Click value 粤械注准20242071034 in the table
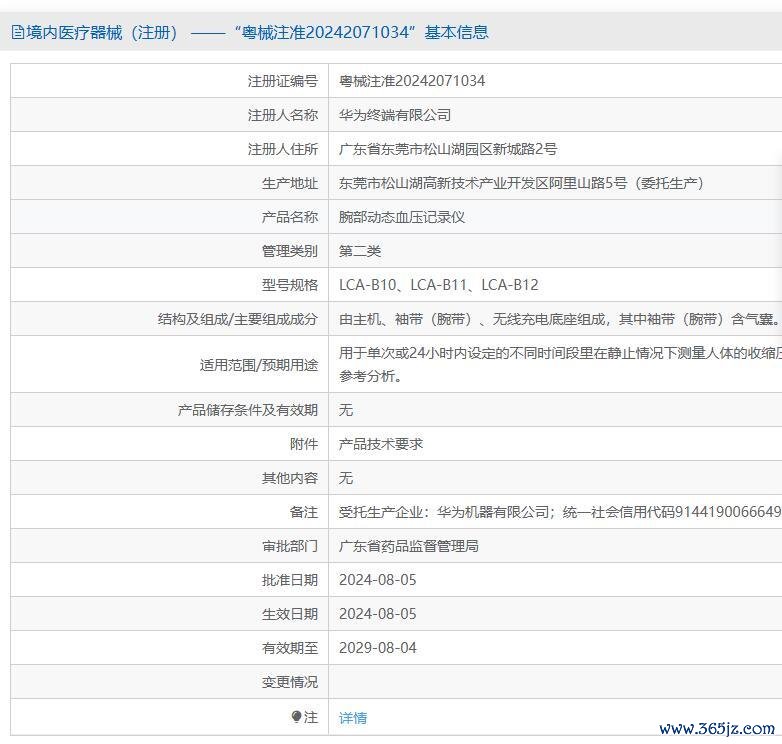782x744 pixels. pos(411,81)
